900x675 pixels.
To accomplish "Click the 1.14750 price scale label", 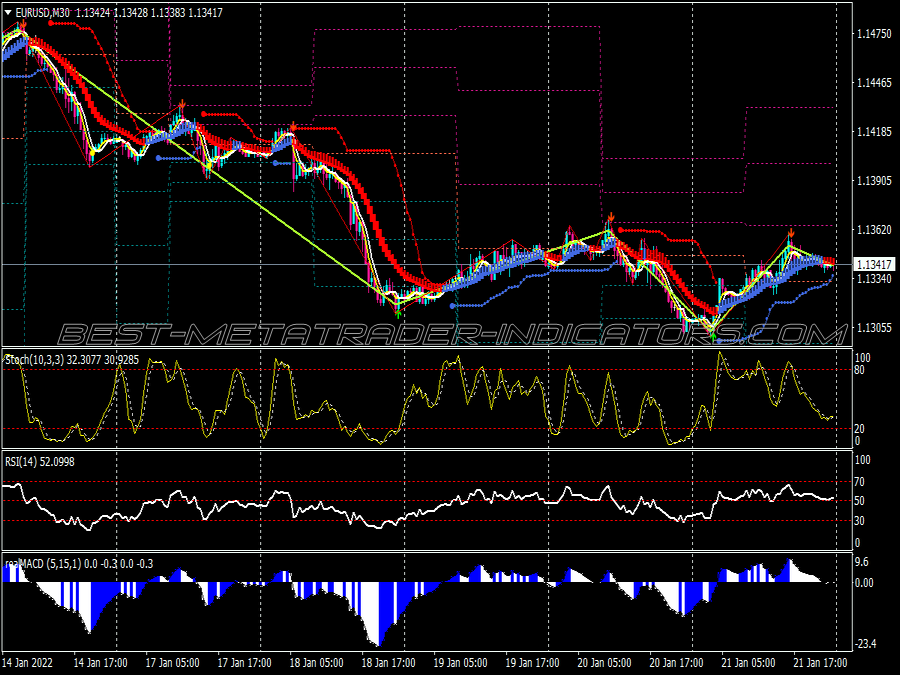I will pos(874,34).
